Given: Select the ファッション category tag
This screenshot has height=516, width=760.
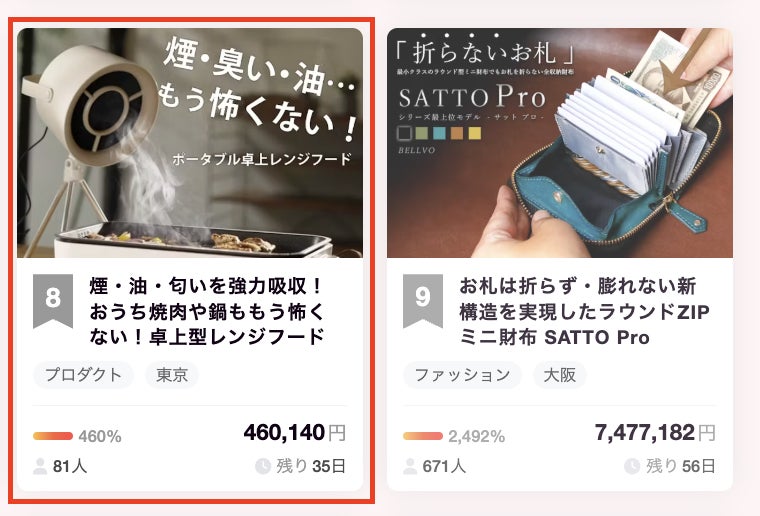Looking at the screenshot, I should tap(462, 375).
